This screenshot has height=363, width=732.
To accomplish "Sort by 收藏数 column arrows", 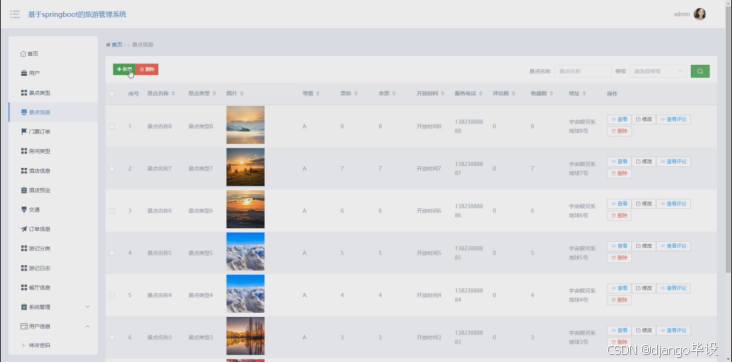I will coord(551,94).
